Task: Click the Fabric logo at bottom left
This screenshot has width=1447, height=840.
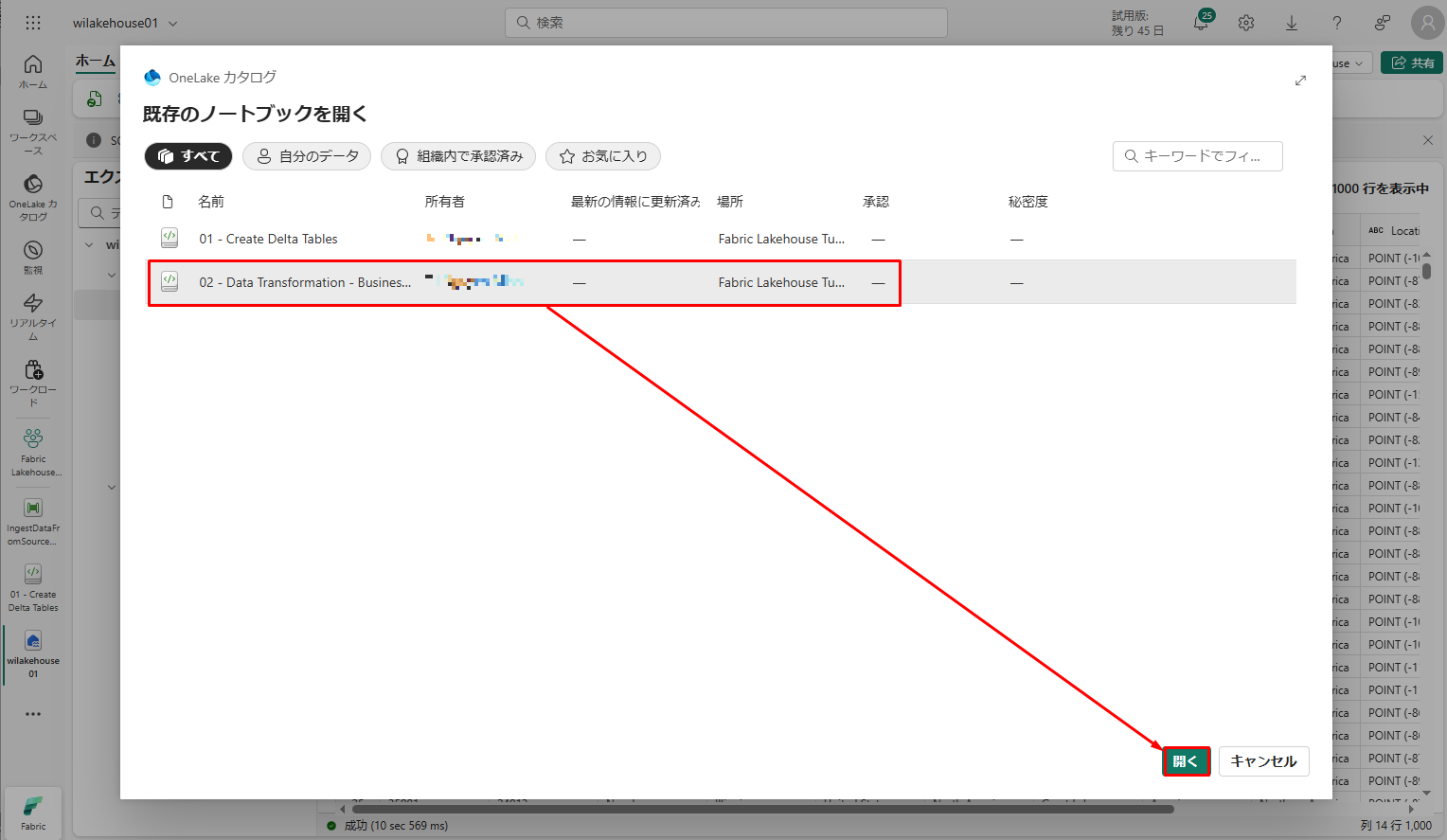Action: (33, 813)
